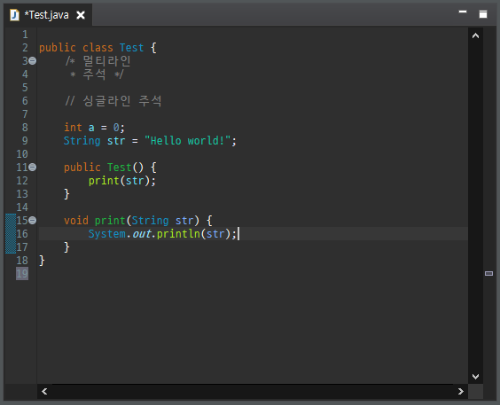
Task: Click the class name 'Test' on line 2
Action: (x=132, y=48)
